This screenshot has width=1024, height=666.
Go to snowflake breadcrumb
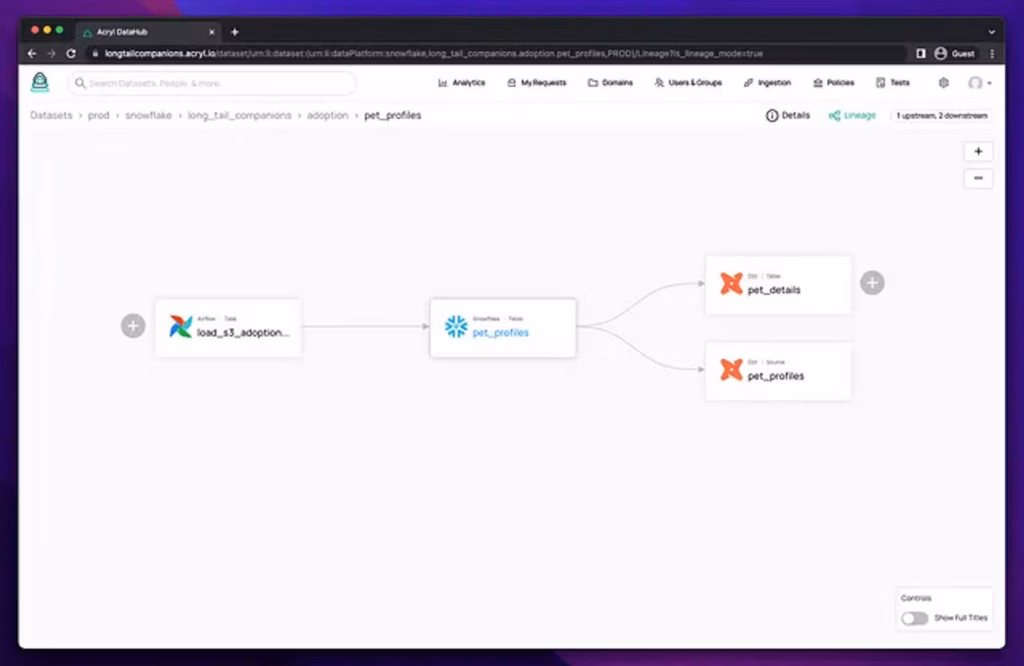148,115
